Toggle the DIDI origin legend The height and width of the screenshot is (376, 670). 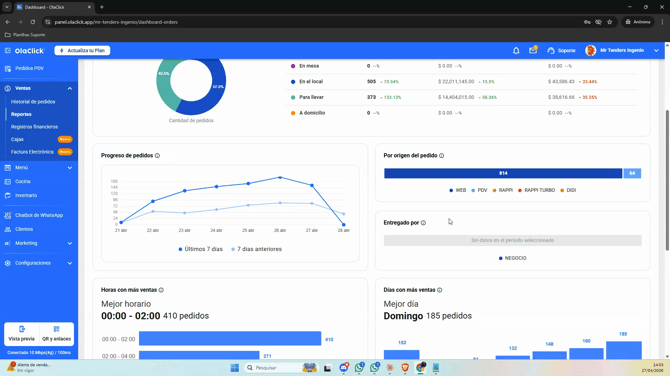click(x=568, y=190)
